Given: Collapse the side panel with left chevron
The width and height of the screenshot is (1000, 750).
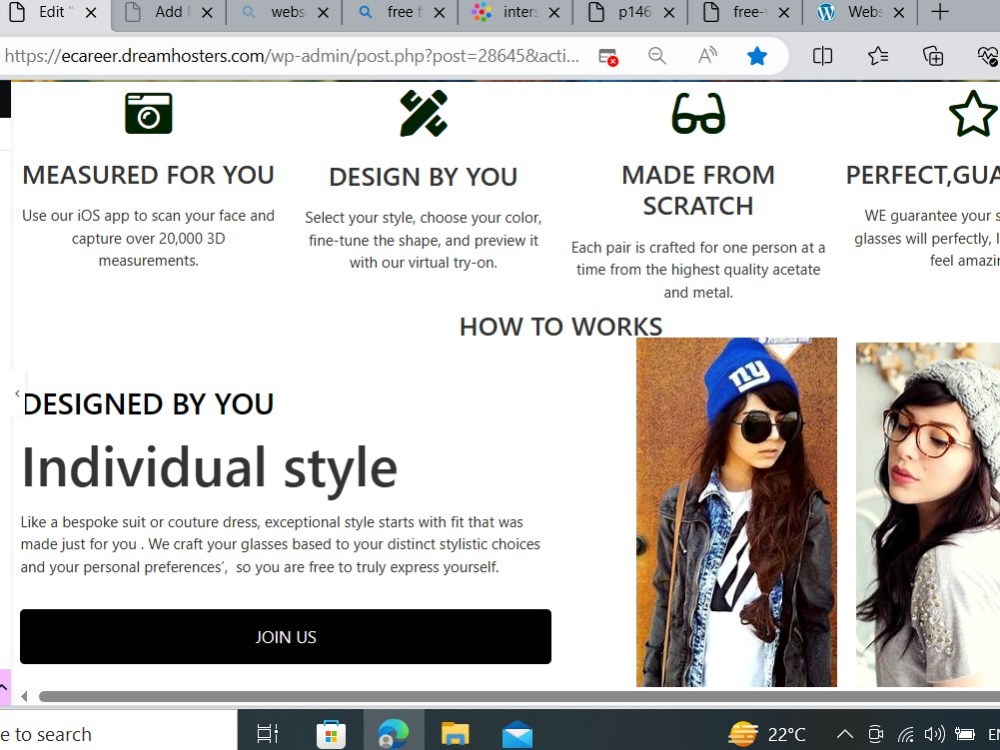Looking at the screenshot, I should pyautogui.click(x=17, y=393).
